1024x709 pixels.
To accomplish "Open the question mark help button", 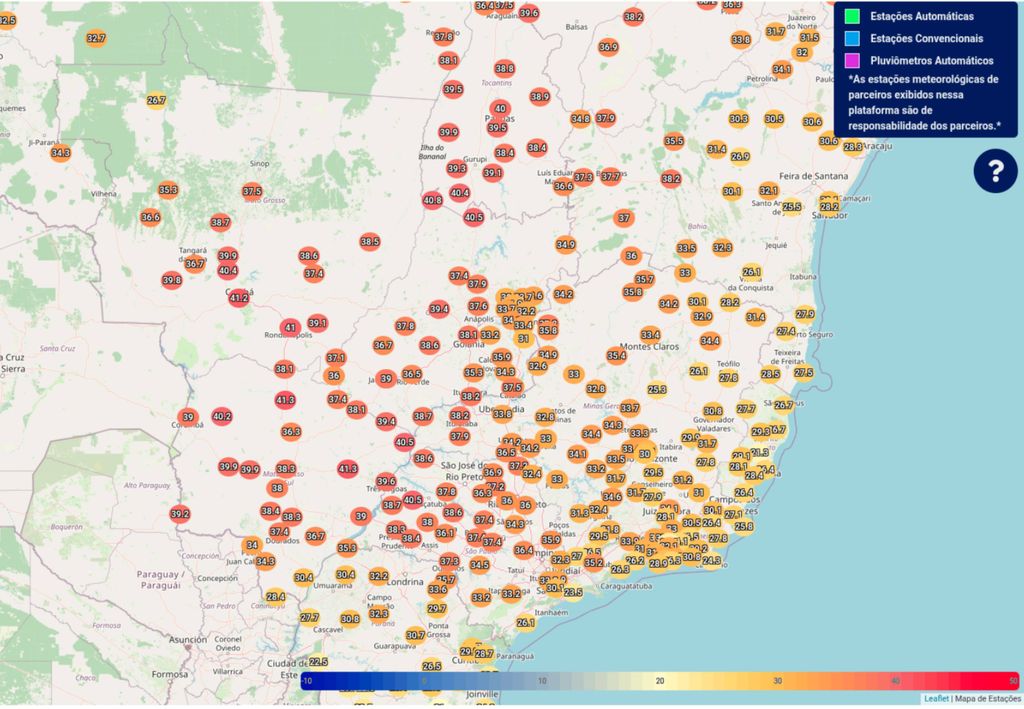I will [x=995, y=172].
